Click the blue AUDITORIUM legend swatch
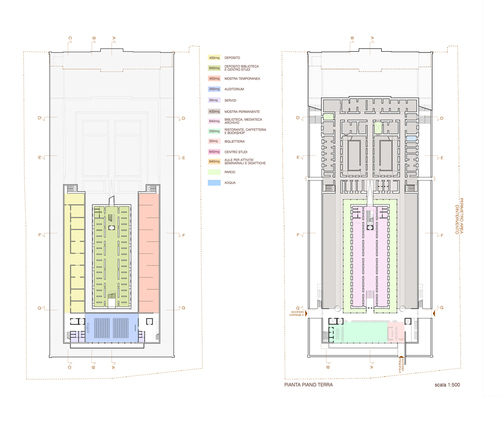This screenshot has width=500, height=422. tap(214, 89)
